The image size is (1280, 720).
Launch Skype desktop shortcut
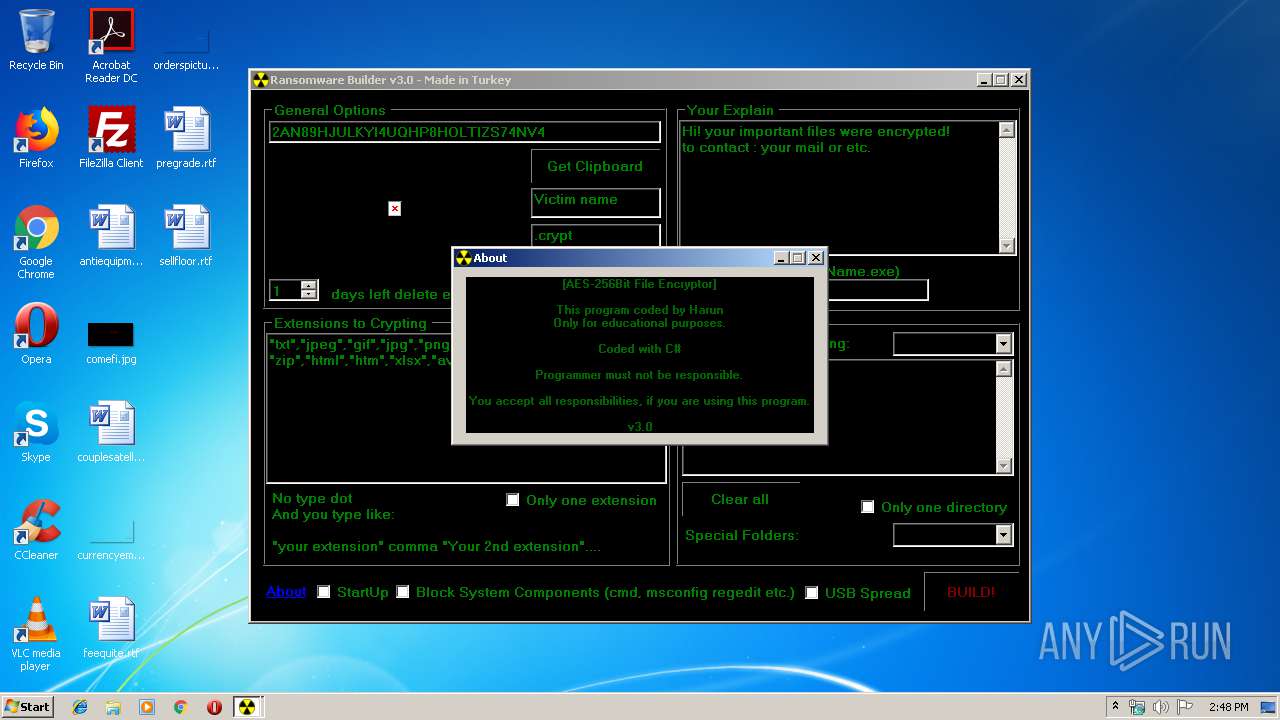[x=36, y=432]
